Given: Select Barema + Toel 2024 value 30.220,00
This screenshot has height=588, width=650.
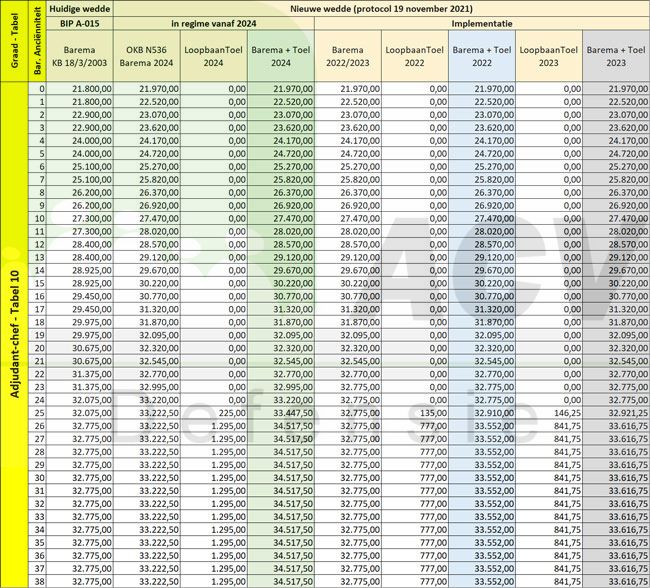Looking at the screenshot, I should coord(281,283).
